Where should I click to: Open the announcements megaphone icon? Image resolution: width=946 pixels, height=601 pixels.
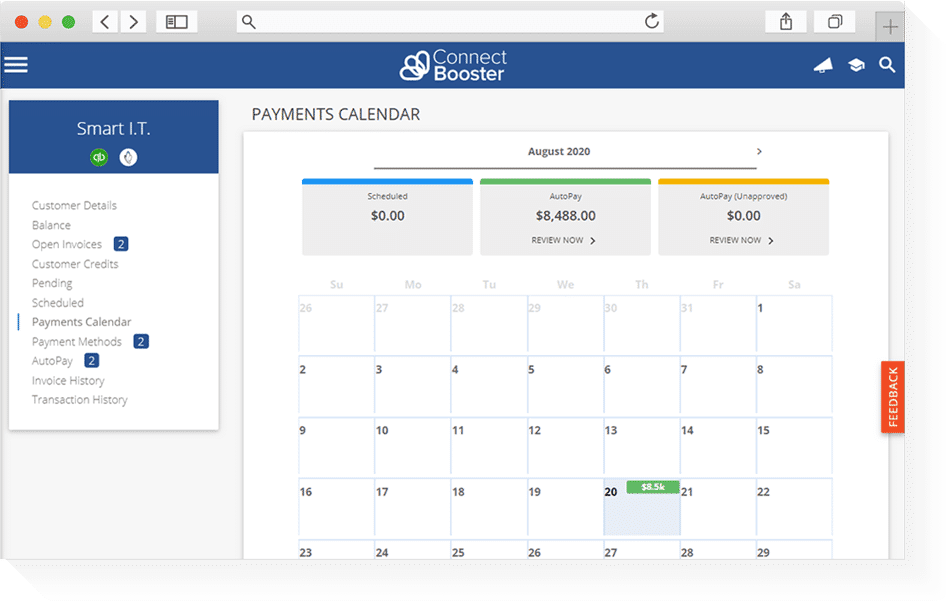(x=823, y=65)
